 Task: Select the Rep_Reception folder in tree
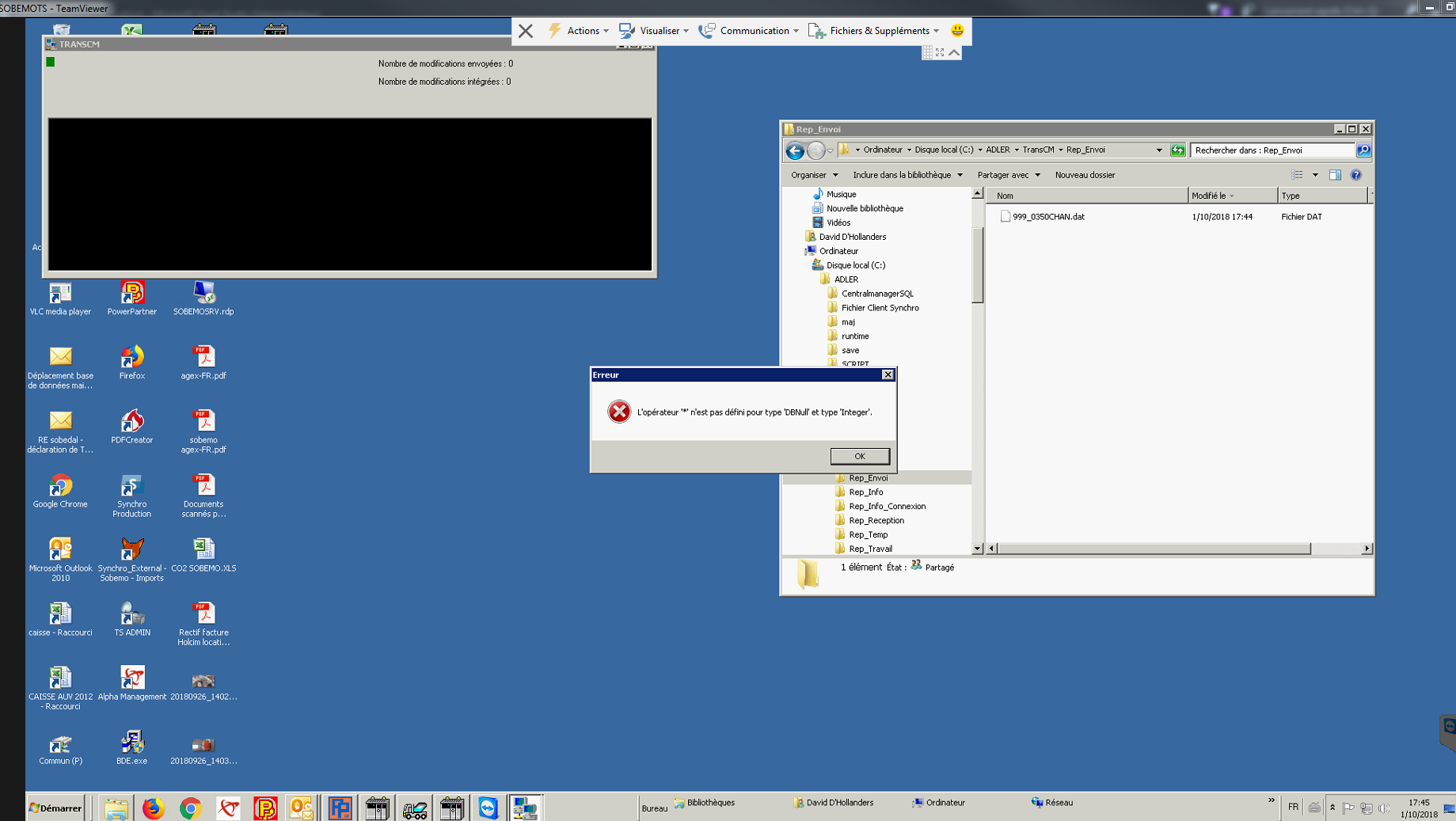[876, 521]
